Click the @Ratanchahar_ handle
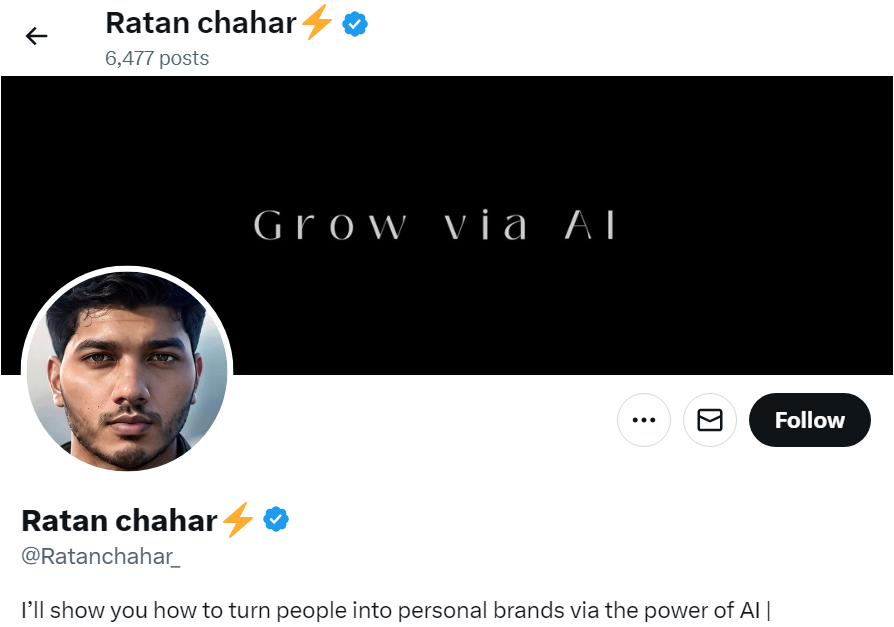 pyautogui.click(x=101, y=557)
